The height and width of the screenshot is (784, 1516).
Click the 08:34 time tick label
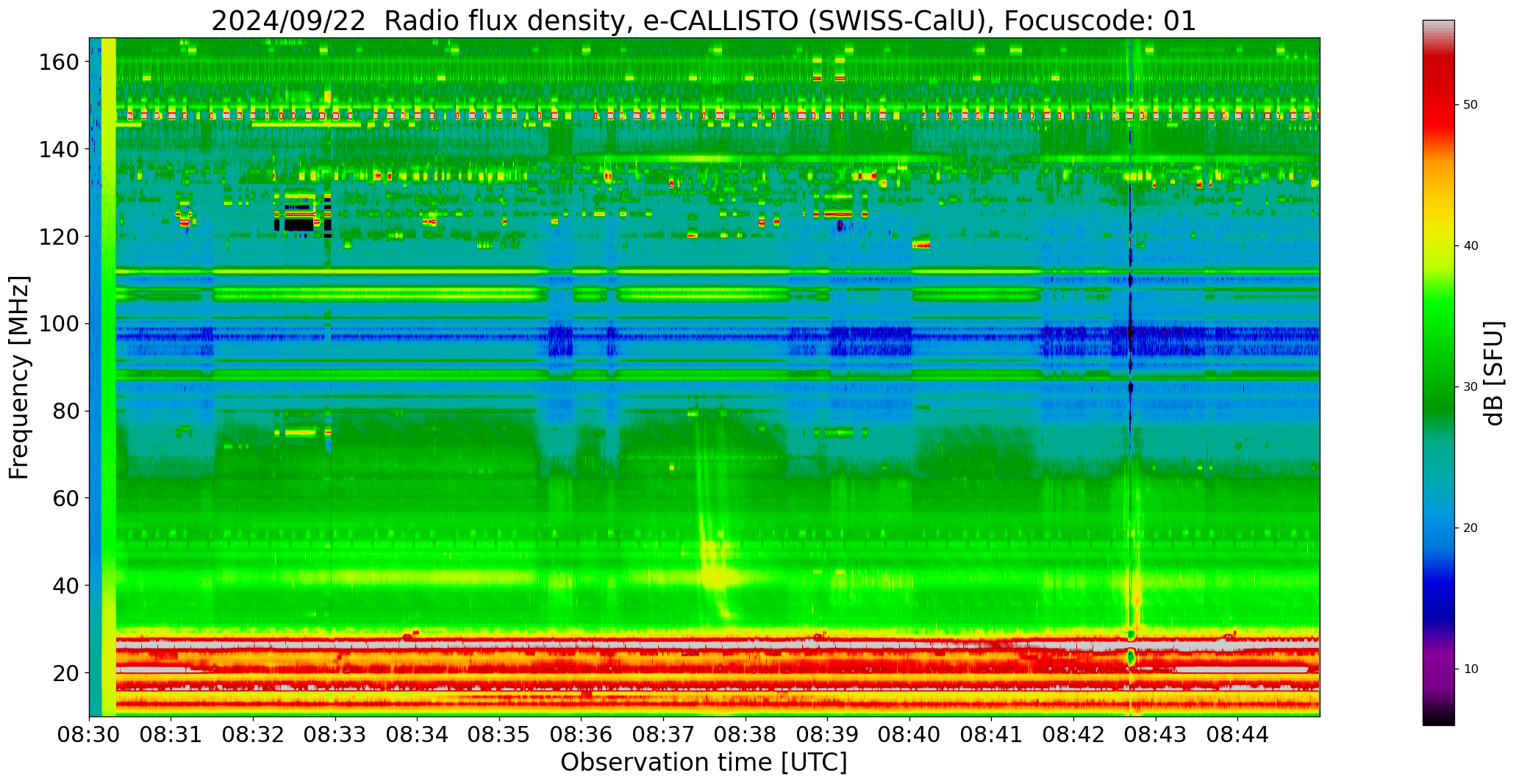(x=418, y=734)
